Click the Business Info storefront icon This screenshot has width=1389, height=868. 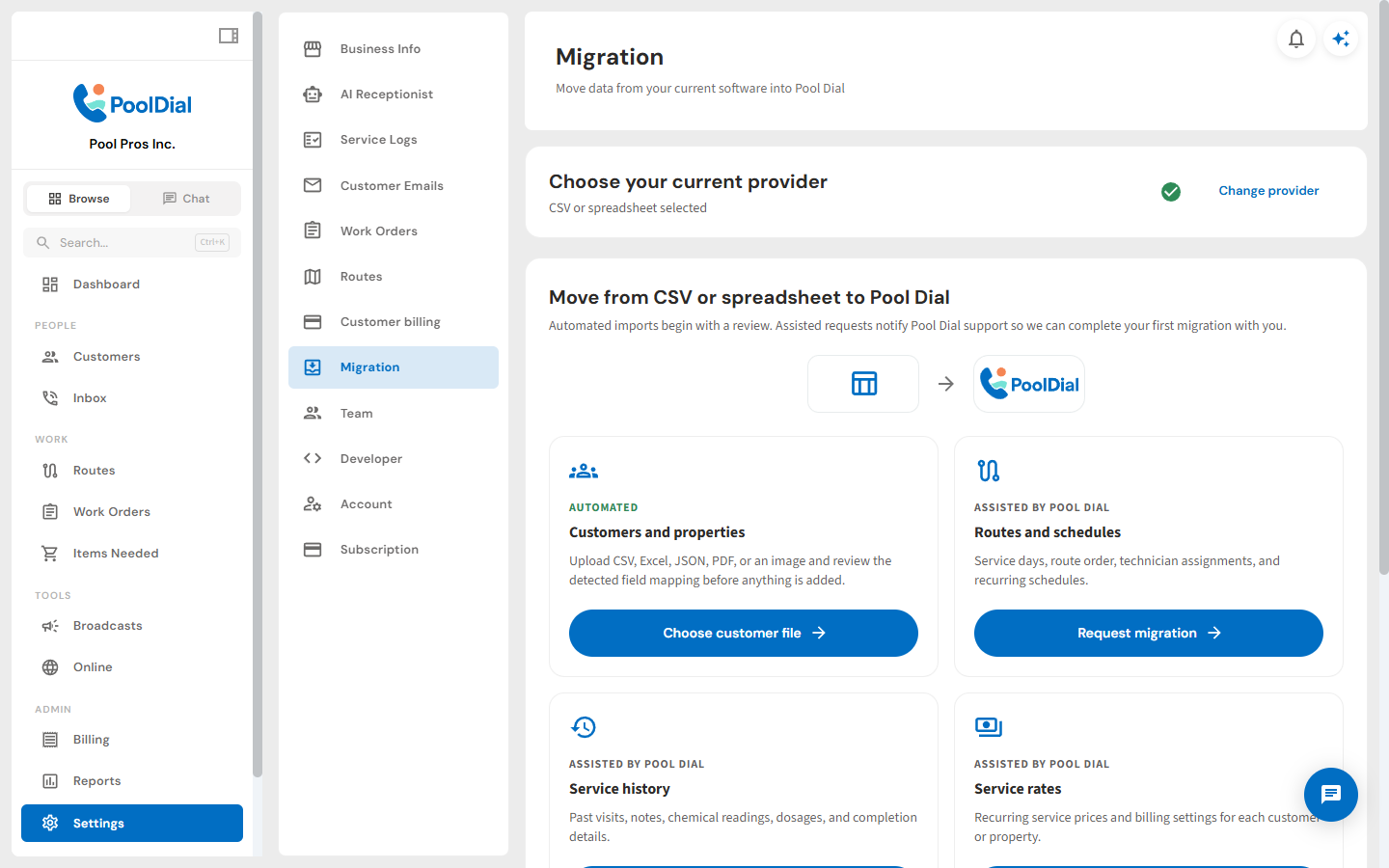(313, 49)
